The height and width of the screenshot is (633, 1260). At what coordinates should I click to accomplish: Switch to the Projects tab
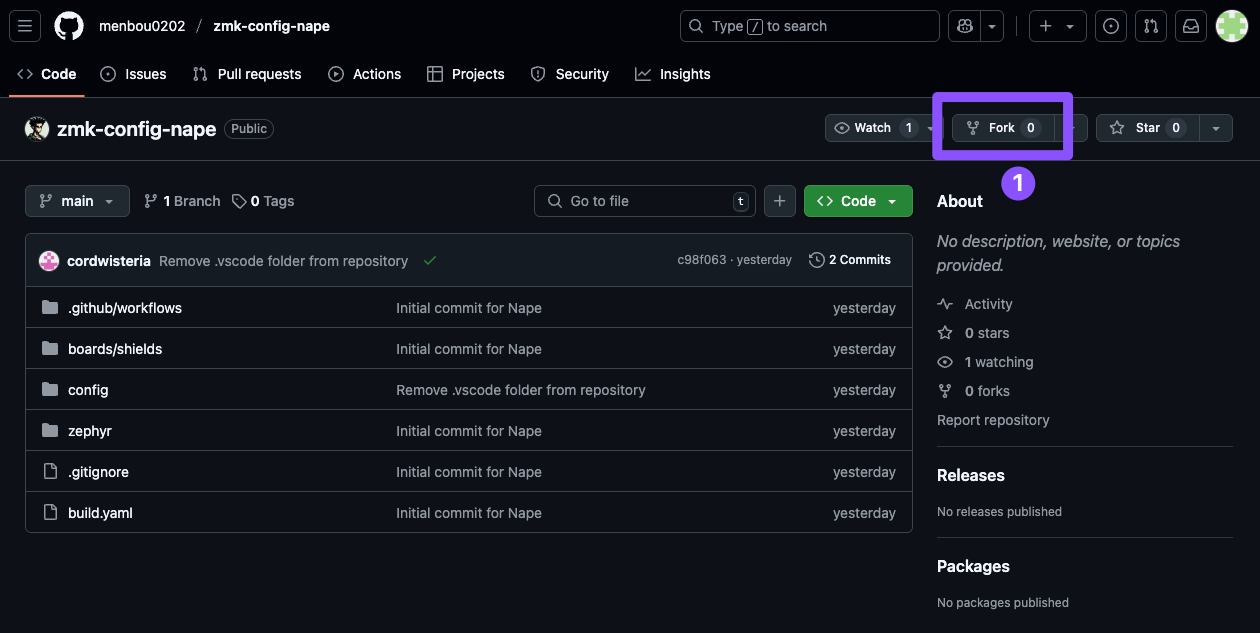pyautogui.click(x=466, y=74)
